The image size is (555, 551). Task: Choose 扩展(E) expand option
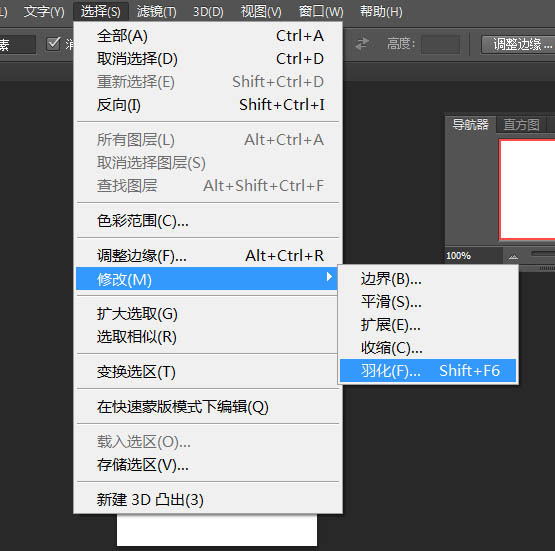tap(428, 325)
